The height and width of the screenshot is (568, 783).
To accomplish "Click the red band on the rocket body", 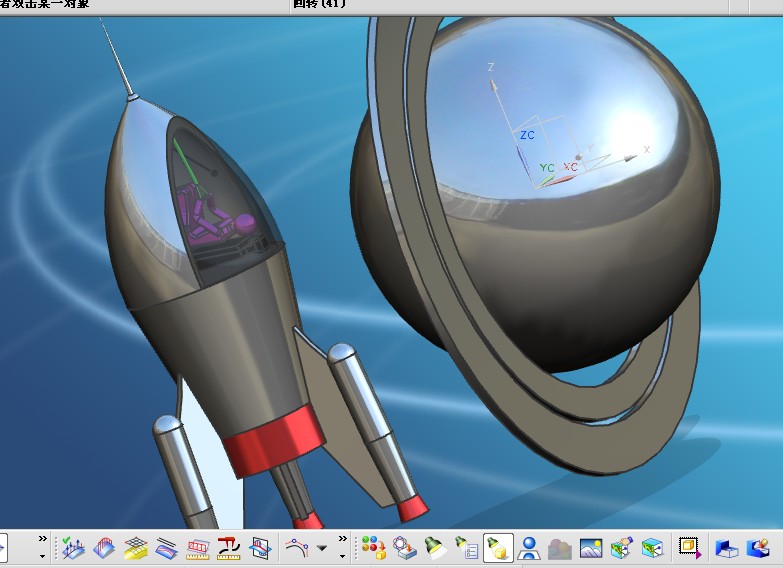I will (274, 440).
